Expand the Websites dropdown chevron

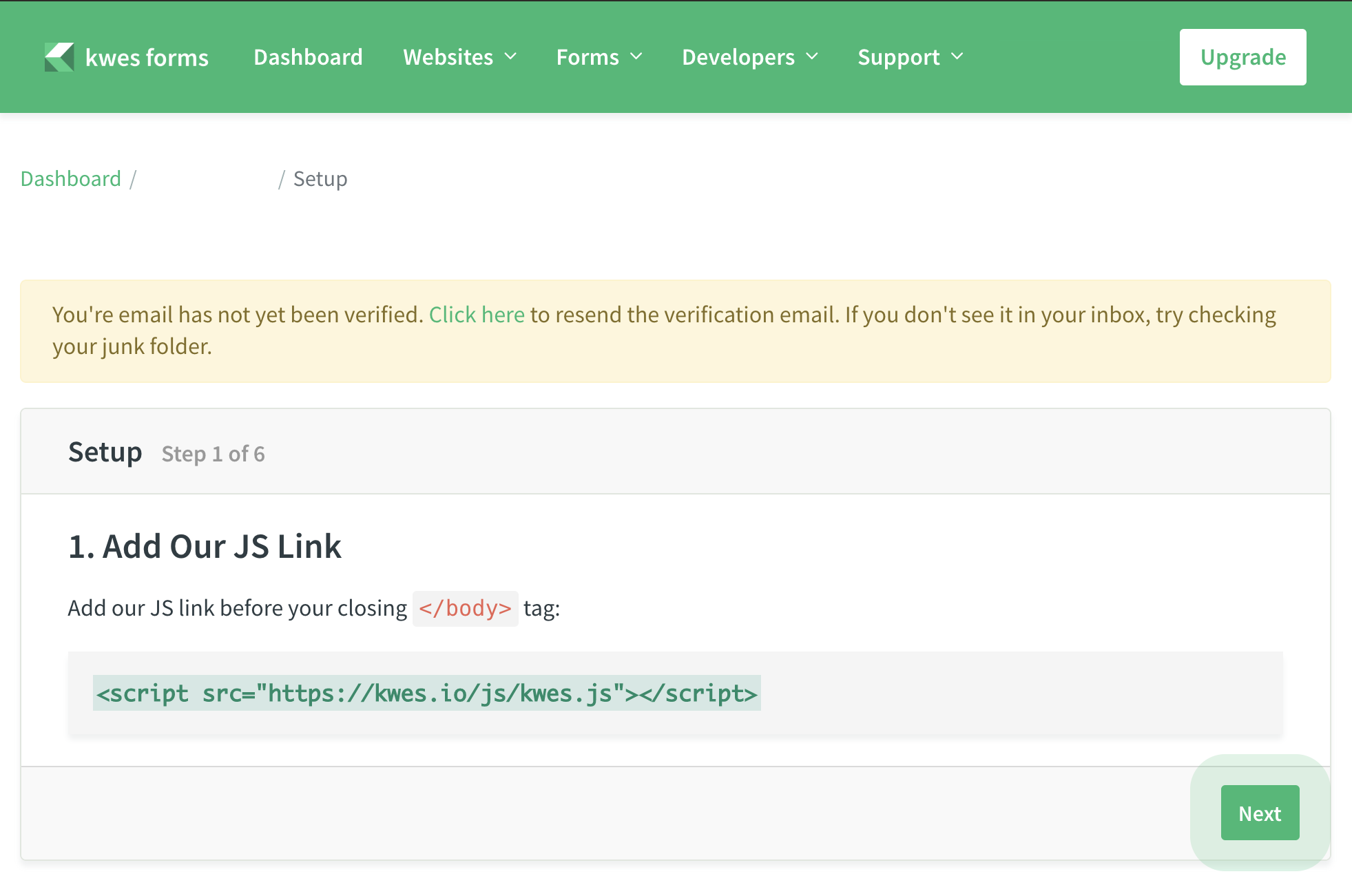pos(510,56)
